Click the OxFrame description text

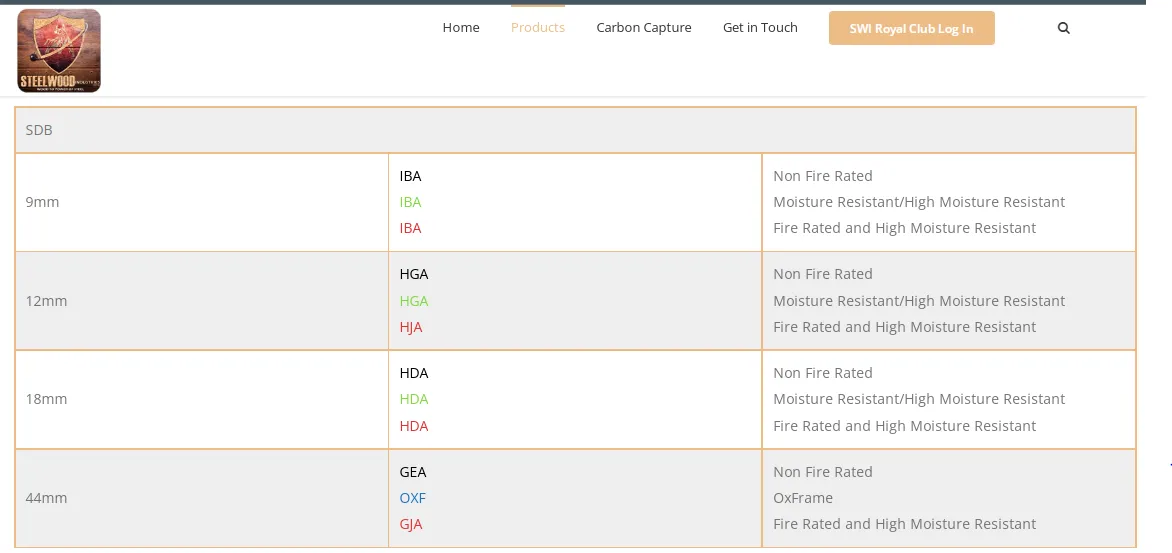(x=802, y=498)
